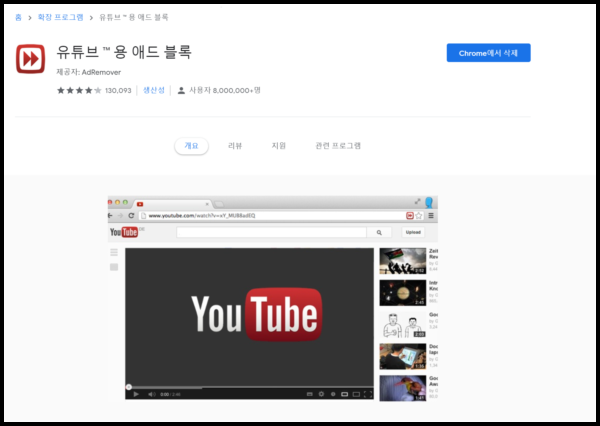Click the planet video thumbnail in sidebar
Screen dimensions: 600x426
(403, 293)
